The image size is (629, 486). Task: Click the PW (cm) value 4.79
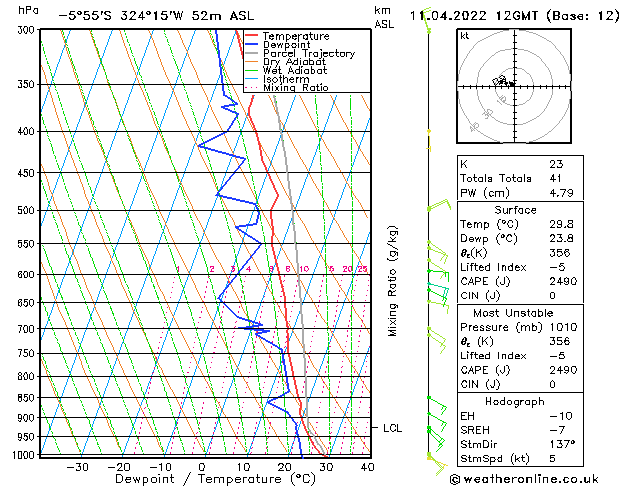point(561,193)
